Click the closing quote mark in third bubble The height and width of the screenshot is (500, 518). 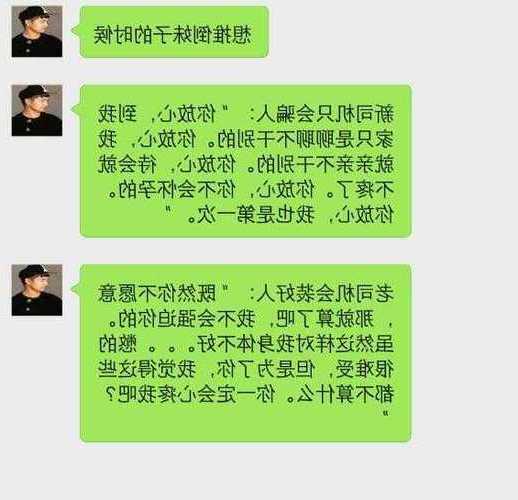[386, 414]
